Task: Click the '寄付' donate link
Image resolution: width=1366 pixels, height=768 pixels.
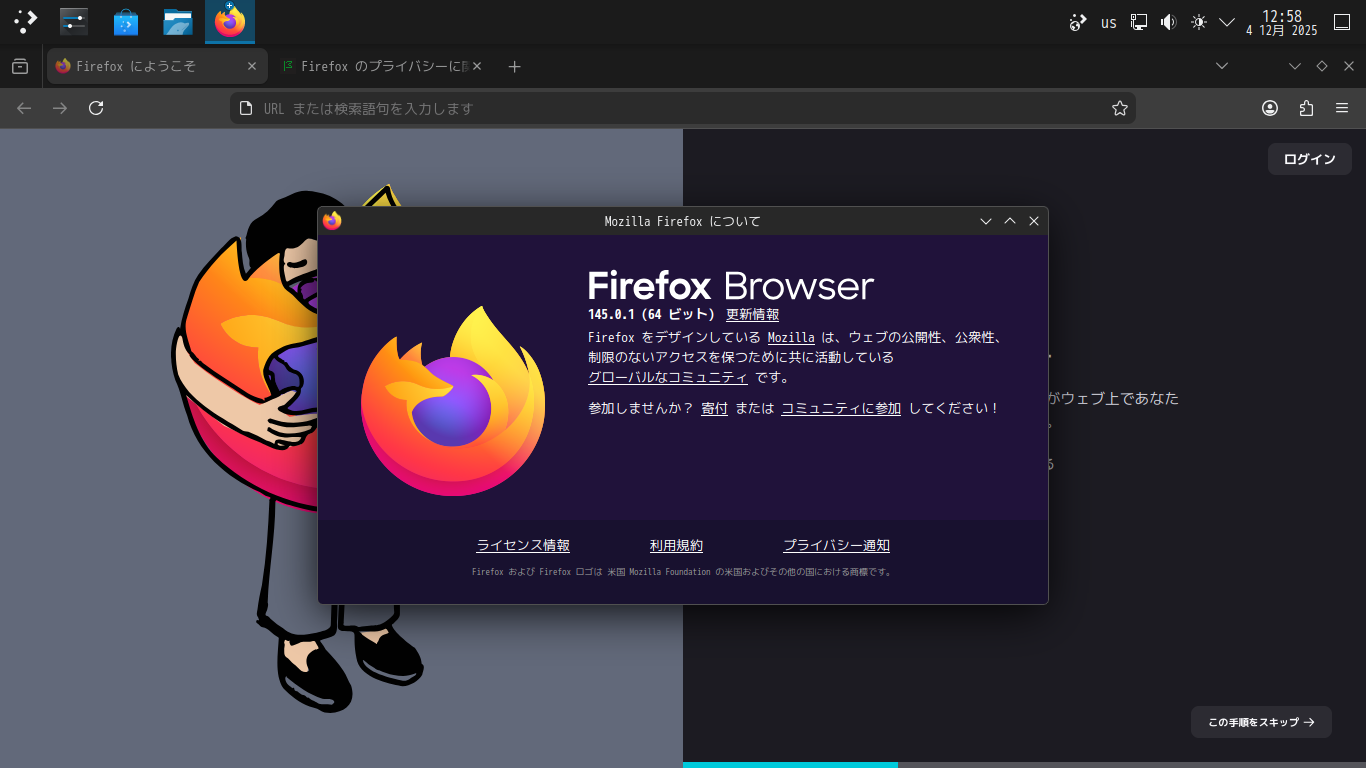Action: point(714,408)
